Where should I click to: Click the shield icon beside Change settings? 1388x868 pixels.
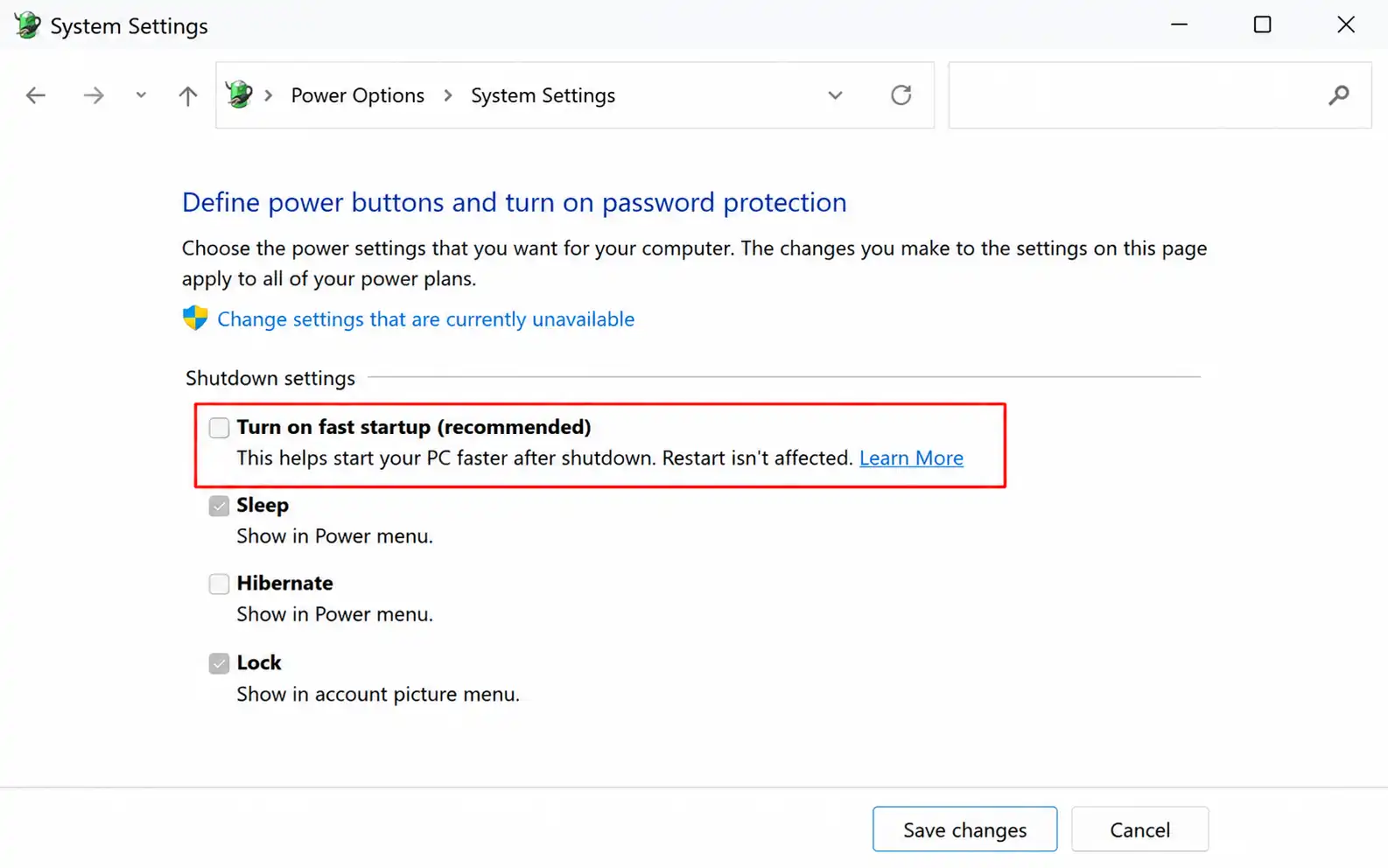click(195, 318)
